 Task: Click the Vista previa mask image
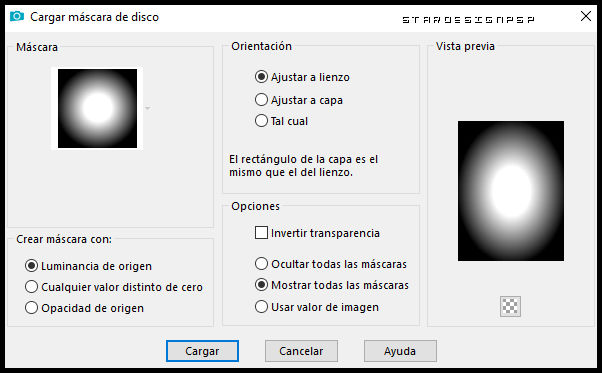coord(511,191)
